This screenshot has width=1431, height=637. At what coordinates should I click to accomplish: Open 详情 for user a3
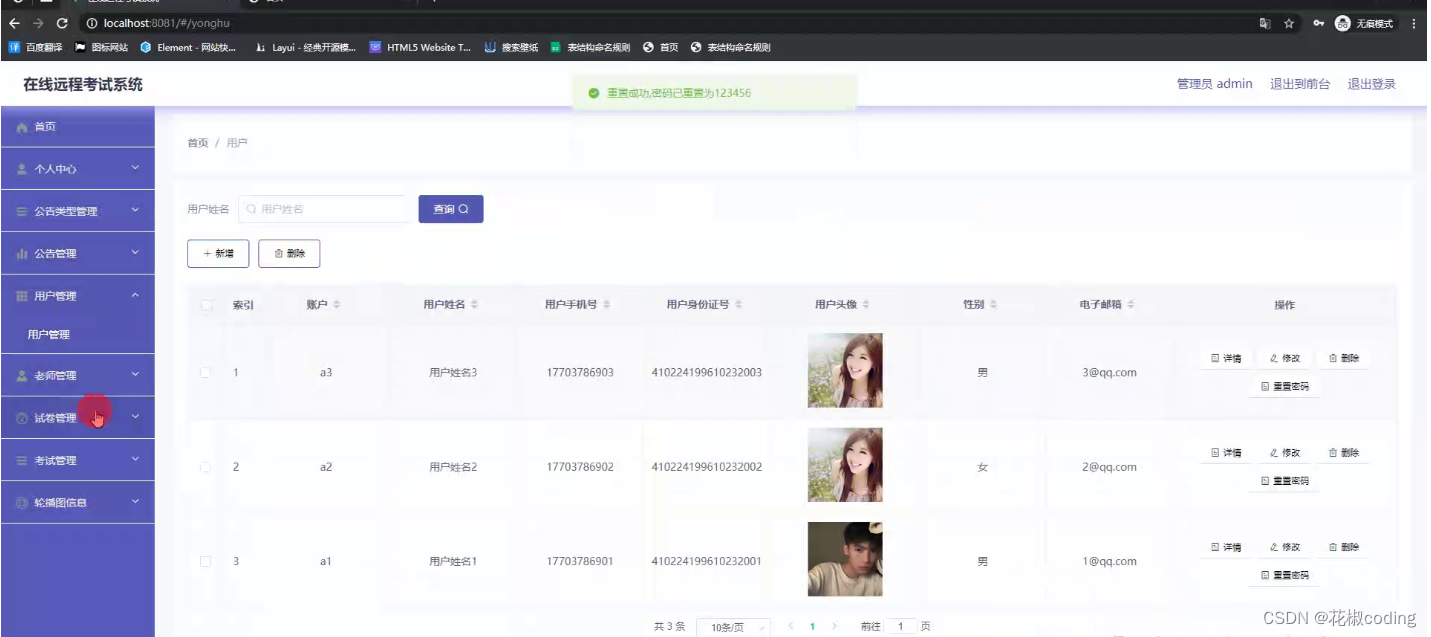point(1226,358)
